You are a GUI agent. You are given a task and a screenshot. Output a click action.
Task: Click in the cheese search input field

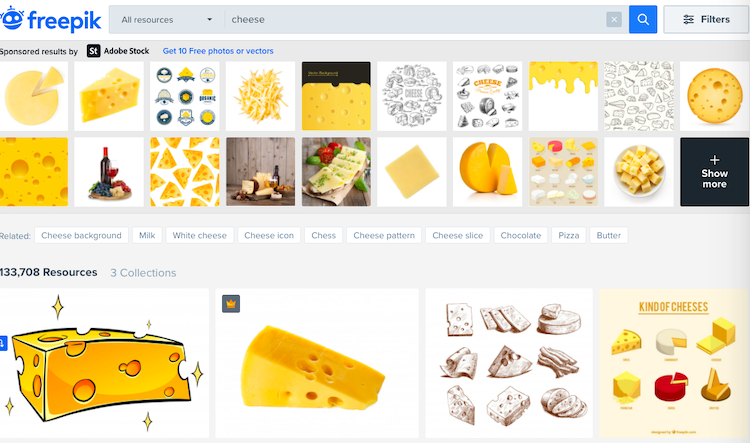point(415,20)
